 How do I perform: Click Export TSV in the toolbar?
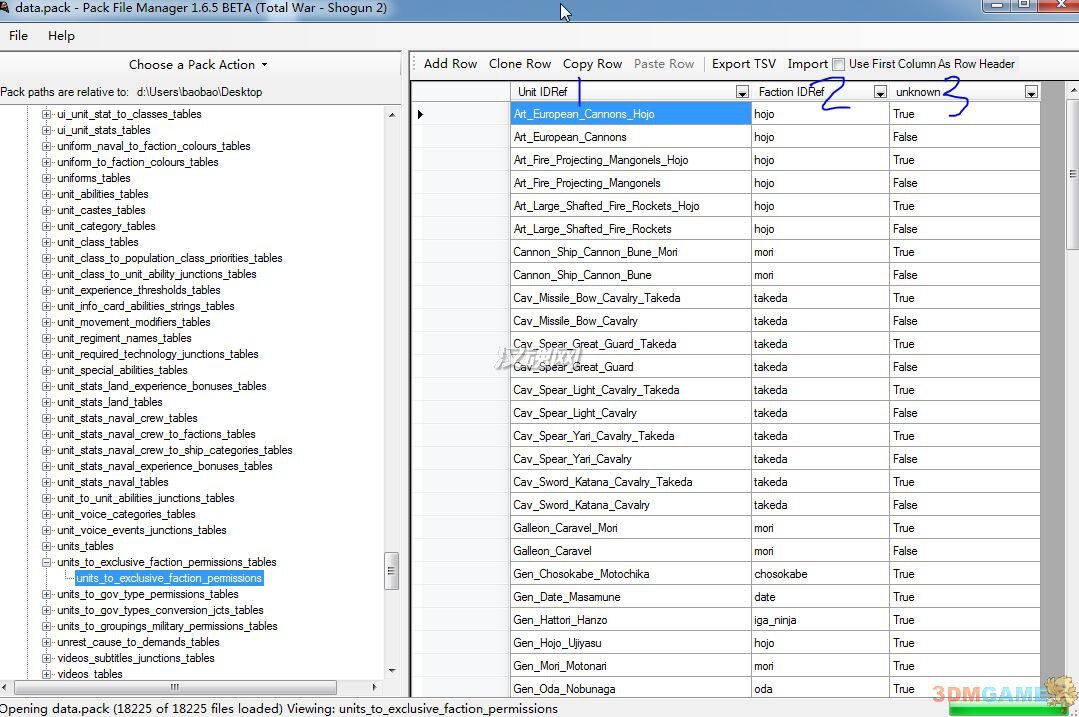point(744,64)
